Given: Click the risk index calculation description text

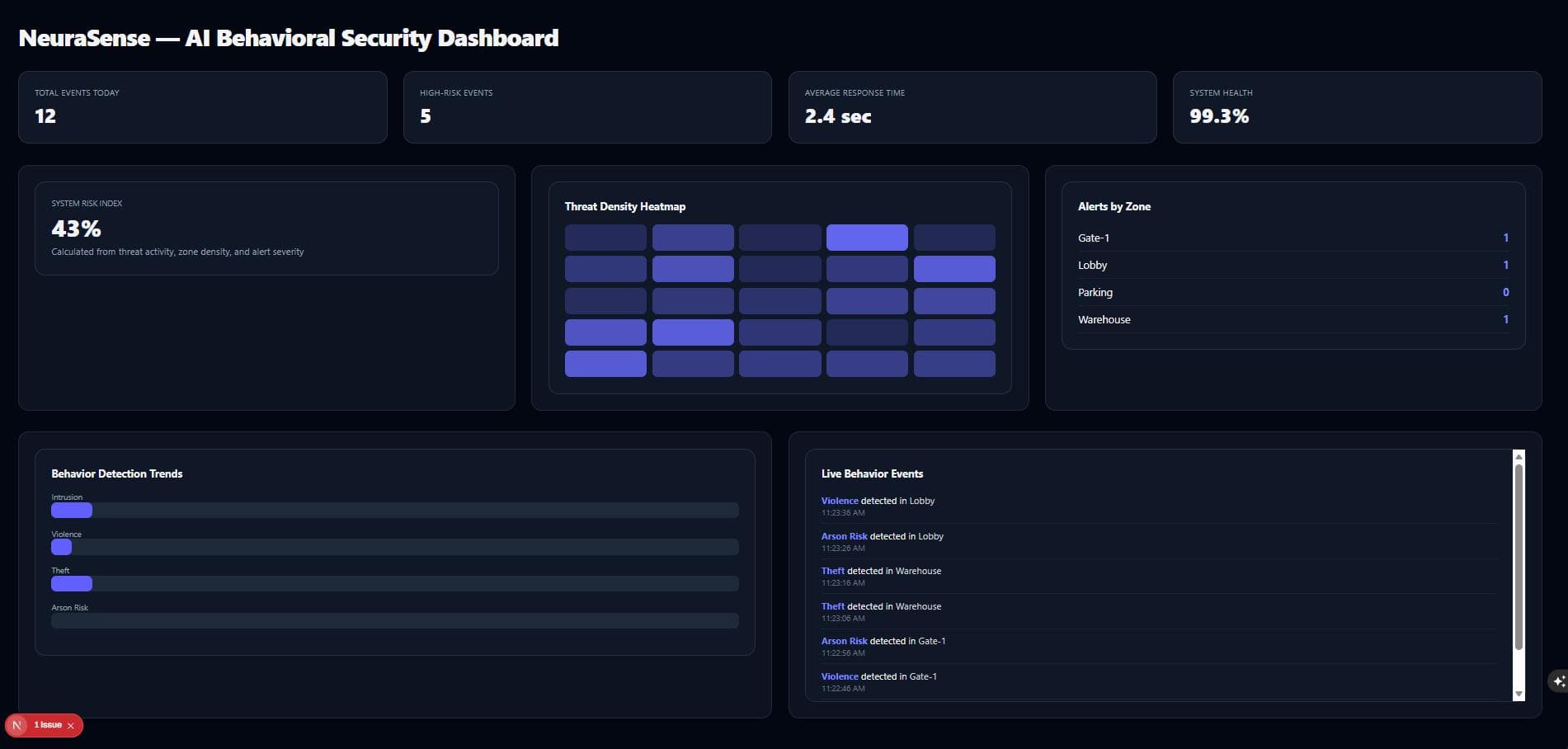Looking at the screenshot, I should pos(177,252).
